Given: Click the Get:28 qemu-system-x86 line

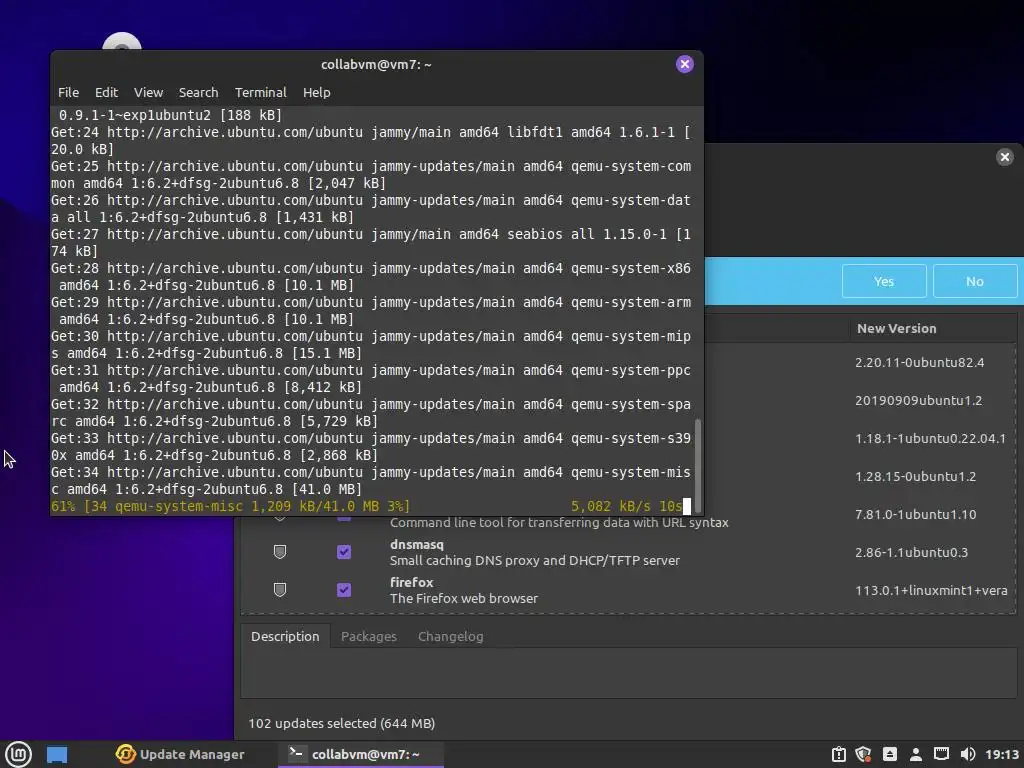Looking at the screenshot, I should coord(371,277).
